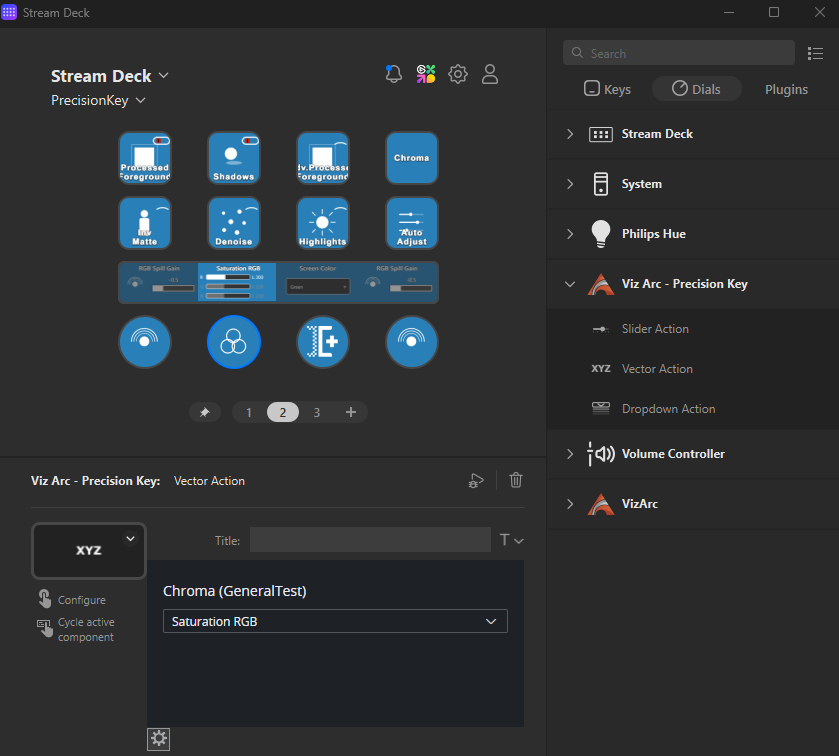Select the Highlights key

(x=323, y=223)
